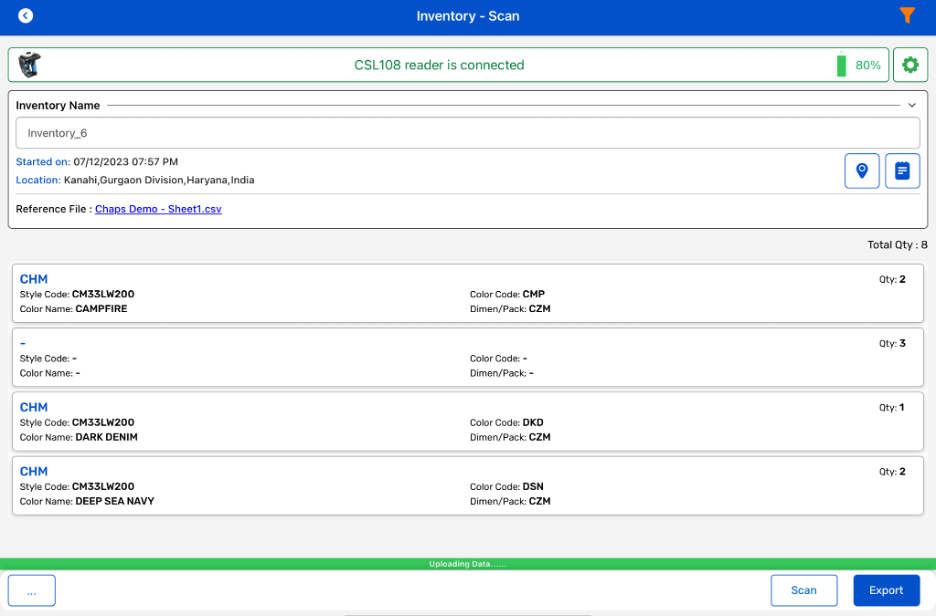Open reader settings via the gear icon
This screenshot has height=616, width=936.
(910, 64)
